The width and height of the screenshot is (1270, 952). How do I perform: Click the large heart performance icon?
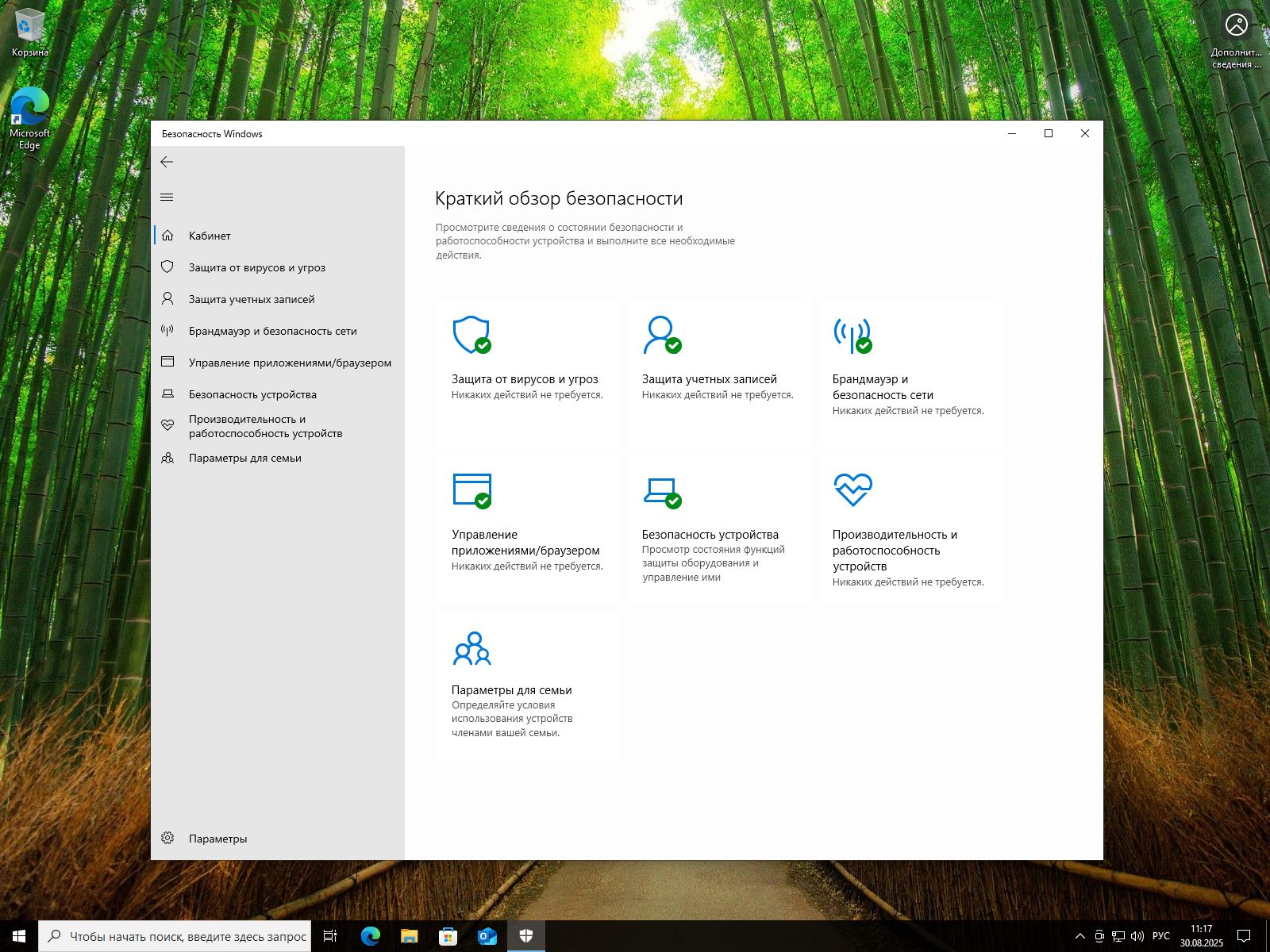(853, 489)
